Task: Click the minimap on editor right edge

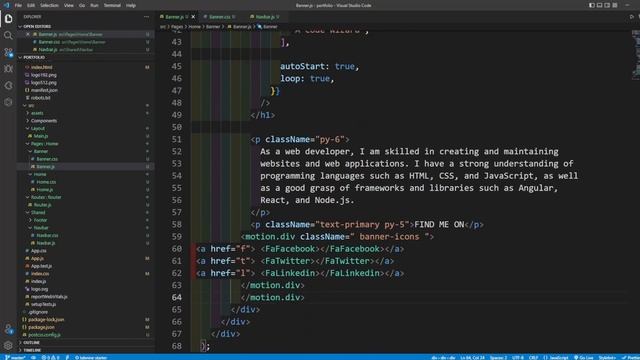Action: 636,55
